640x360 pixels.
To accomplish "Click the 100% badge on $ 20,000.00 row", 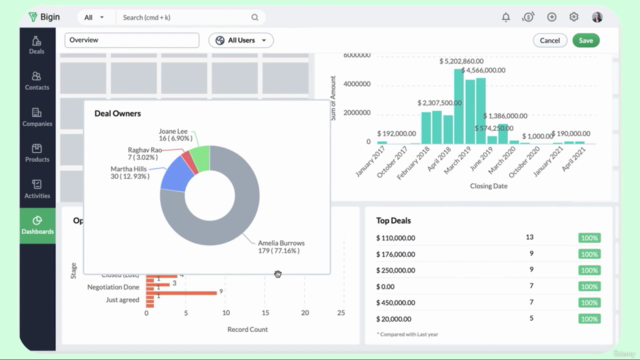I will 589,319.
